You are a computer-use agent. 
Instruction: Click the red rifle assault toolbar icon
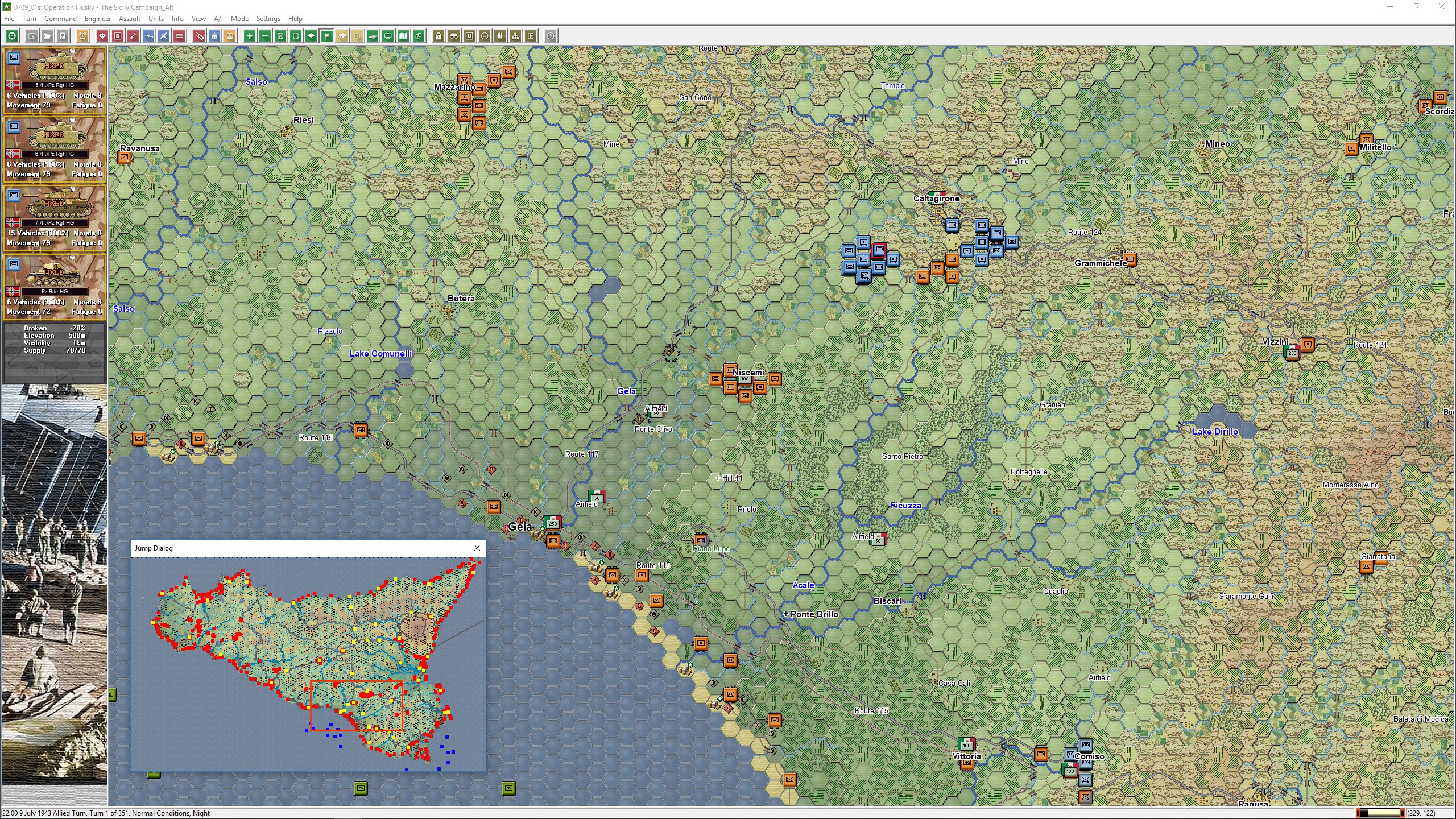pyautogui.click(x=199, y=36)
